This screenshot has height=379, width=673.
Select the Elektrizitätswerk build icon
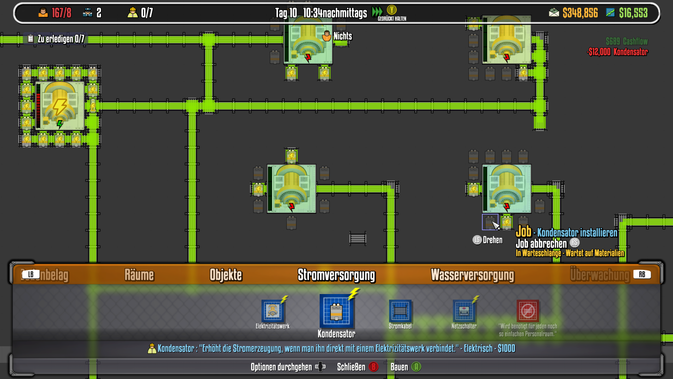point(273,310)
